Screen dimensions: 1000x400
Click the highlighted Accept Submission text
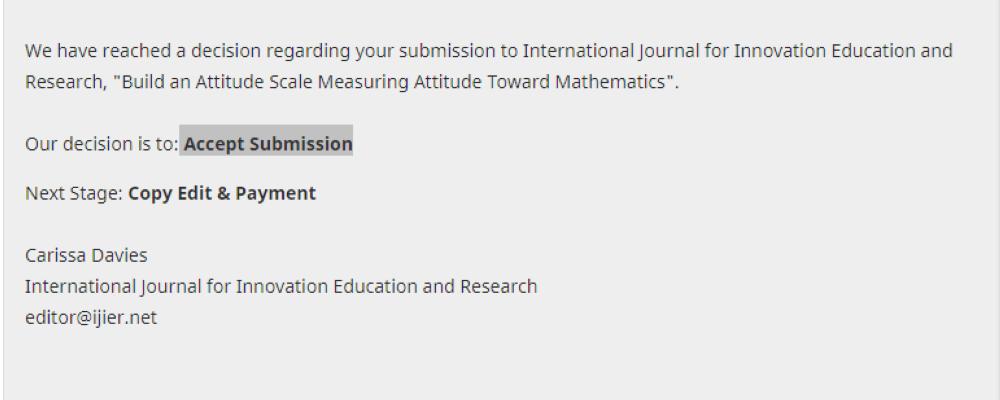pos(267,144)
